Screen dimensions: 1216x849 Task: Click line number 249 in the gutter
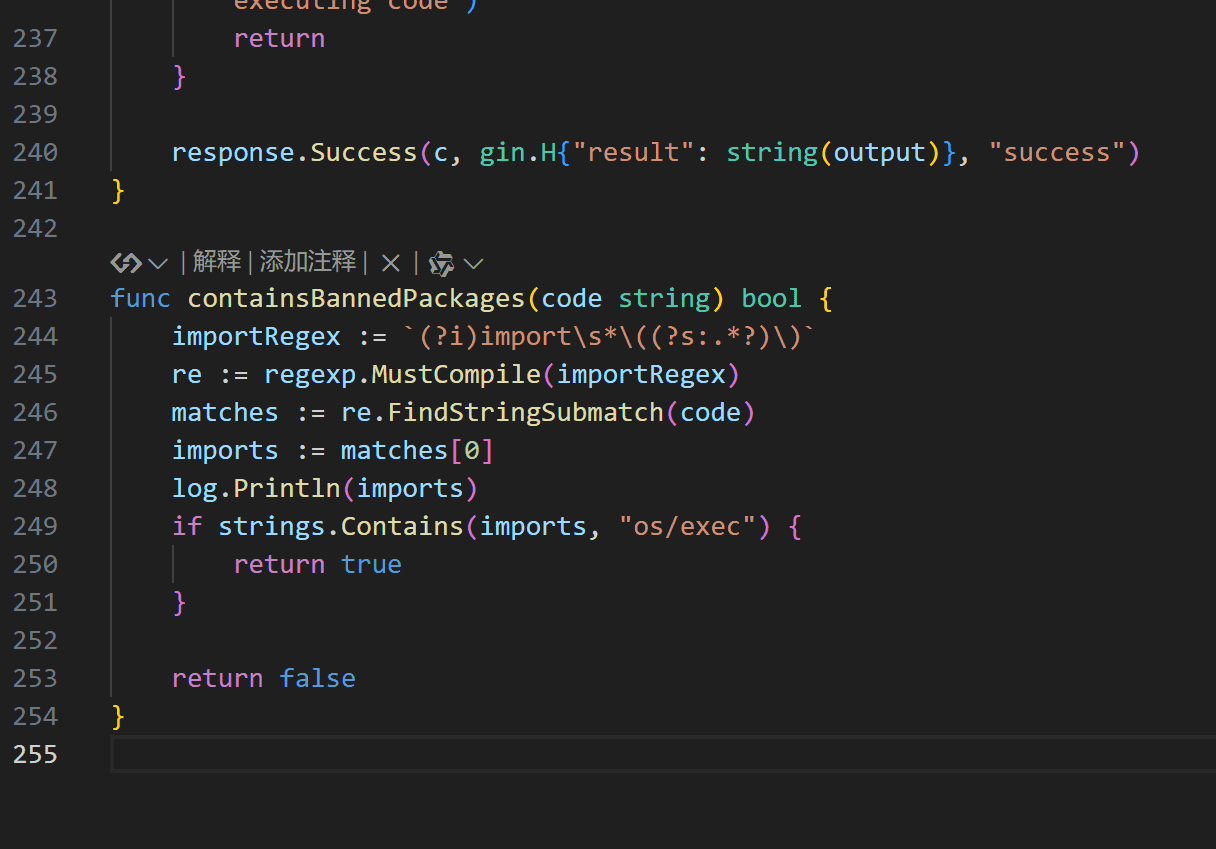pos(36,526)
